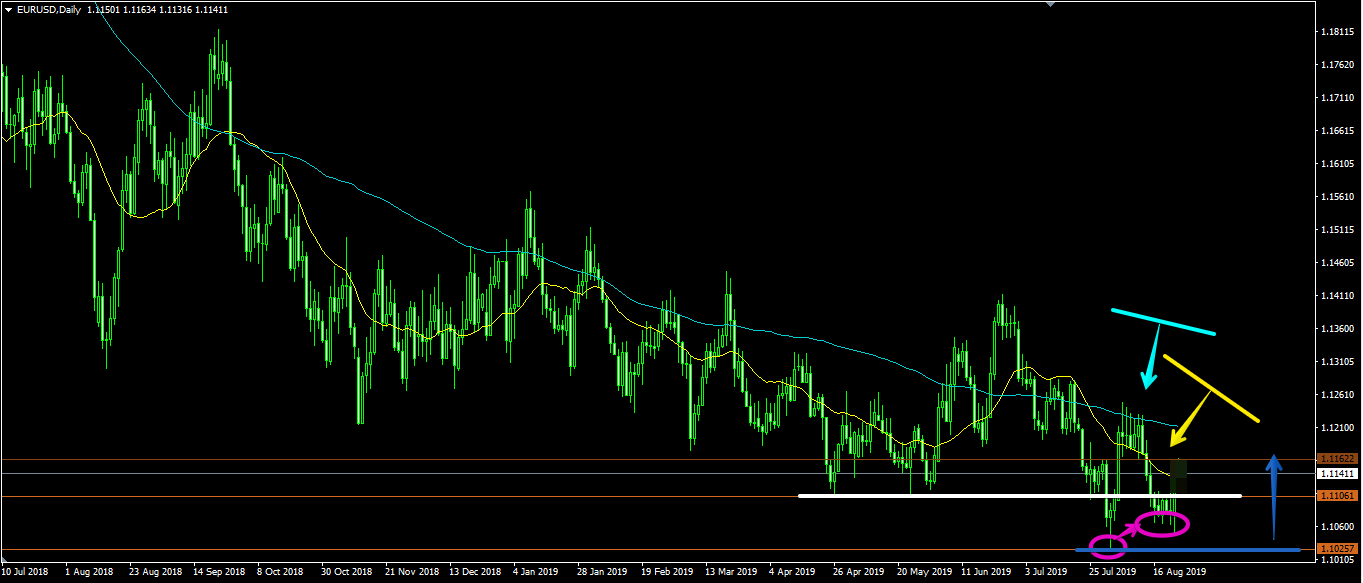This screenshot has height=583, width=1363.
Task: Click the 19 Feb 2019 date label
Action: (x=665, y=573)
